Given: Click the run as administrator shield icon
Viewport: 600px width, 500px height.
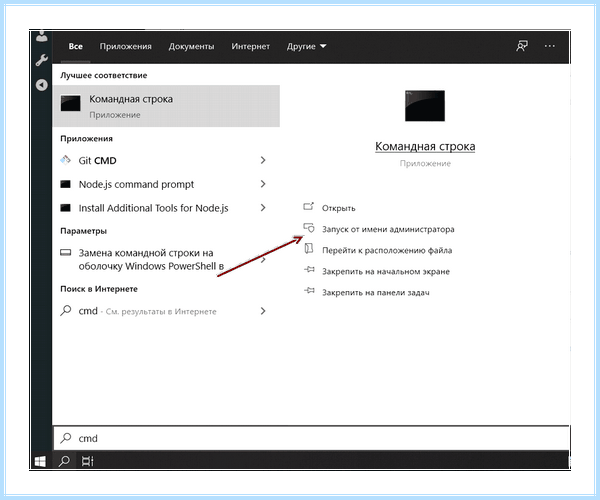Looking at the screenshot, I should point(308,228).
